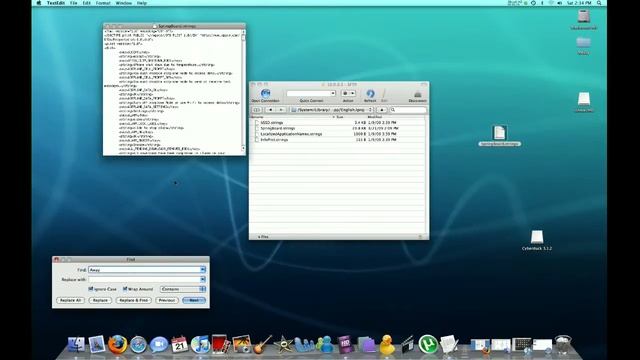Click Refresh icon in the Cyberduck toolbar
This screenshot has height=360, width=640.
(x=370, y=94)
